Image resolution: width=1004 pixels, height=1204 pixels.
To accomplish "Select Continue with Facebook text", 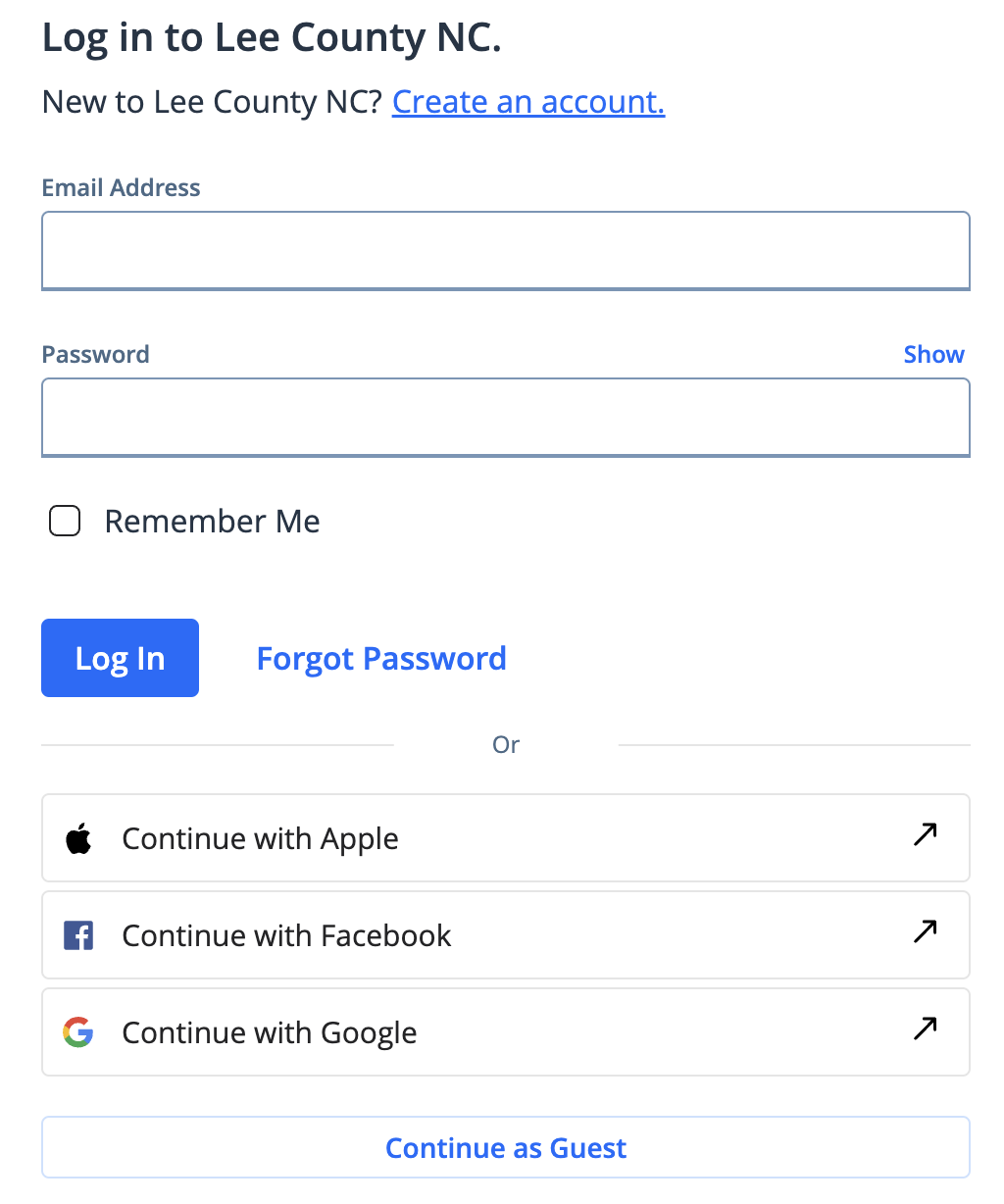I will 286,935.
